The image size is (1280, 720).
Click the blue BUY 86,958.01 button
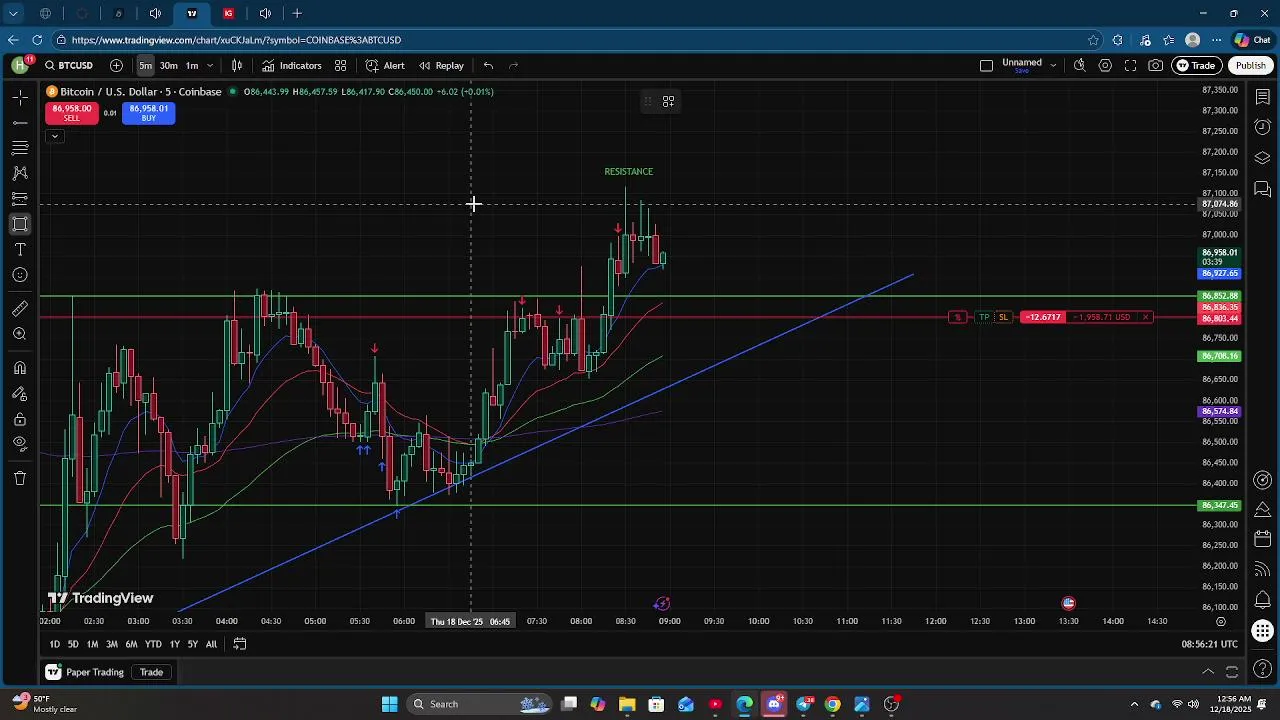coord(148,113)
